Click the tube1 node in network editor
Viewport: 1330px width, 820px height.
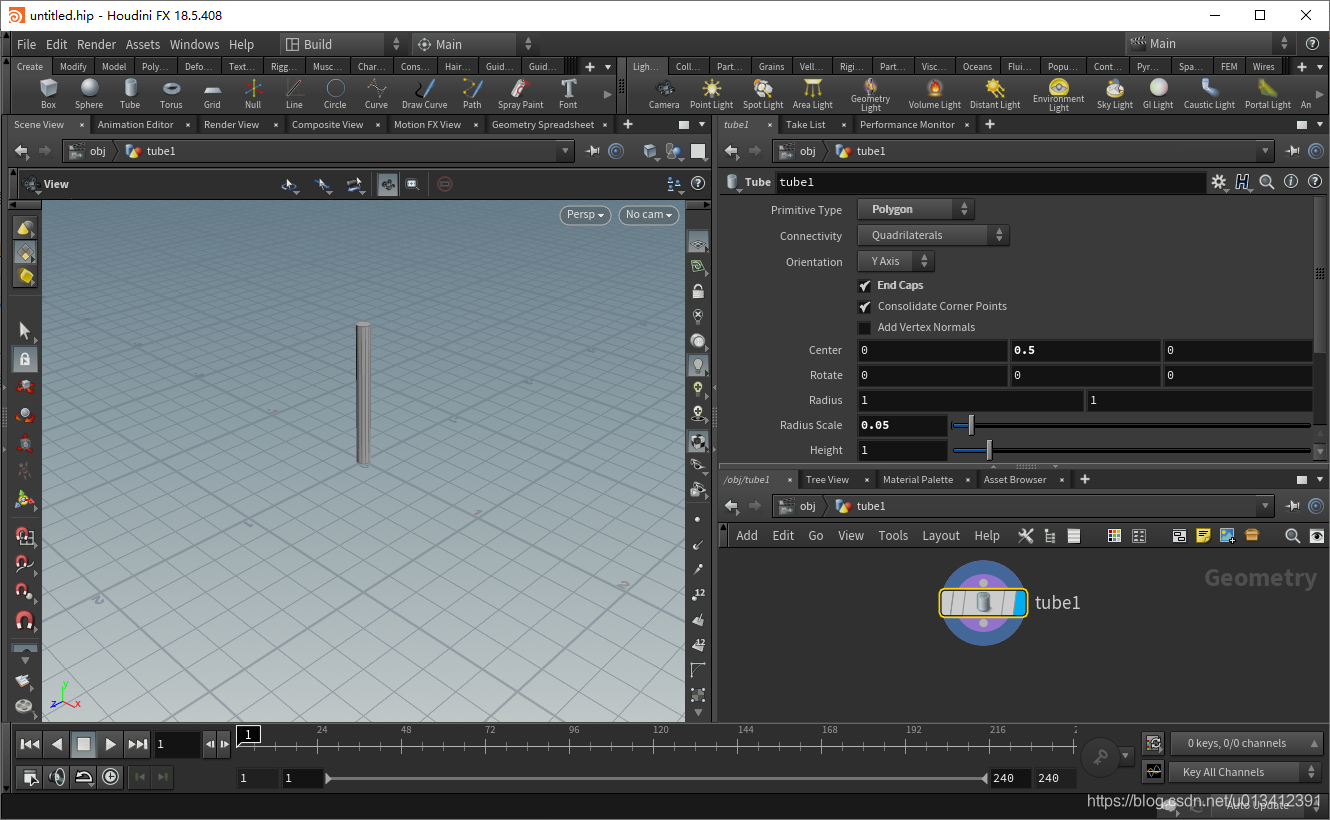pos(983,603)
